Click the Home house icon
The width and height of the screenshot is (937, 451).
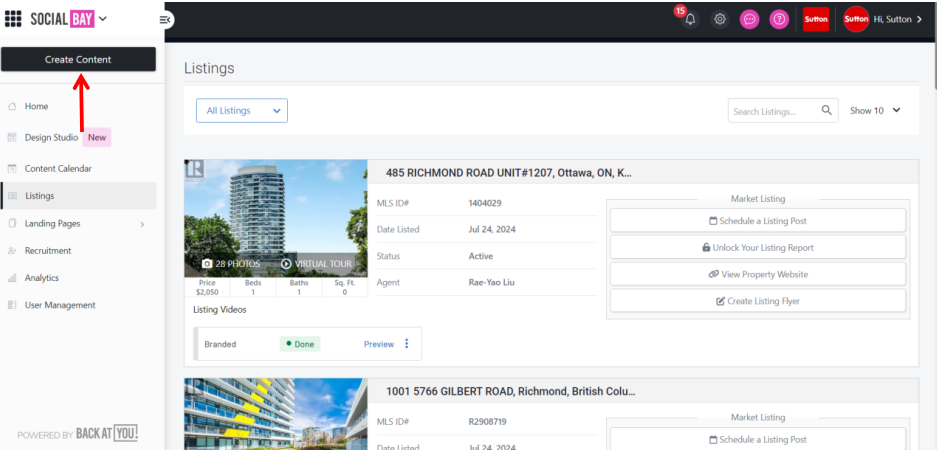pos(12,106)
